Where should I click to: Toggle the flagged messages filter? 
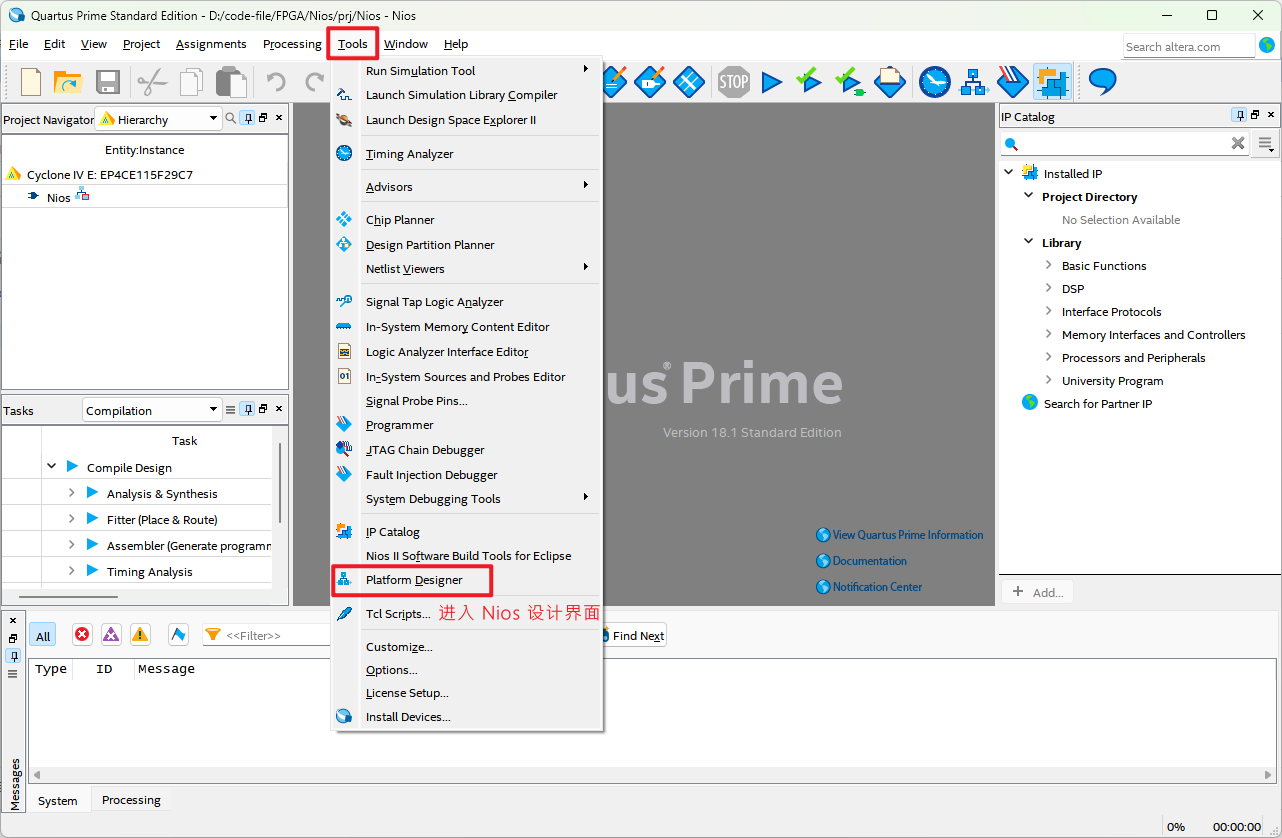click(x=178, y=634)
